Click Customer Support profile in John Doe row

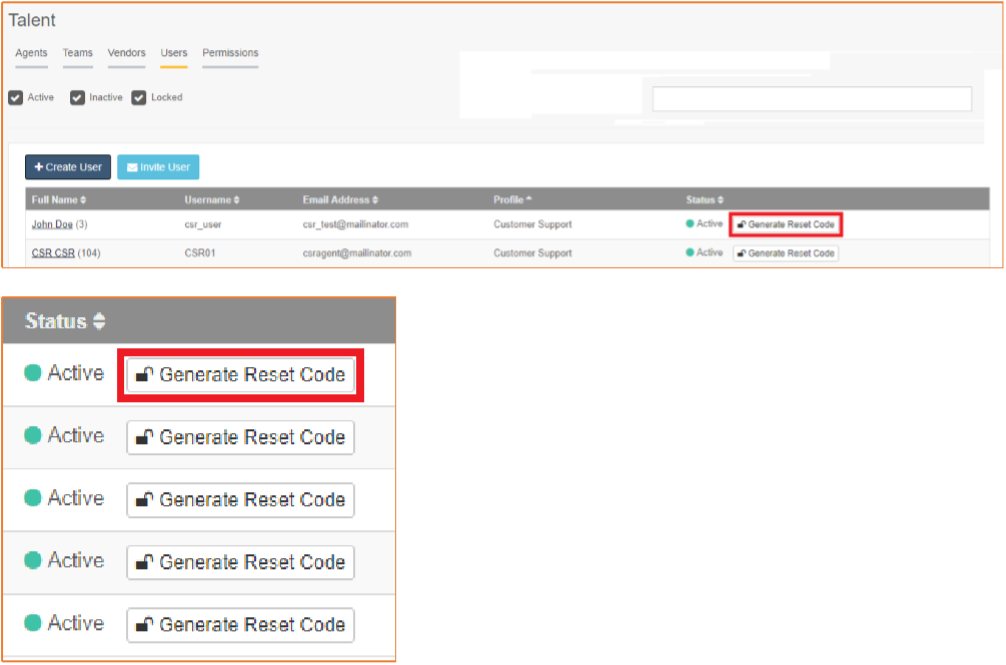pyautogui.click(x=533, y=224)
